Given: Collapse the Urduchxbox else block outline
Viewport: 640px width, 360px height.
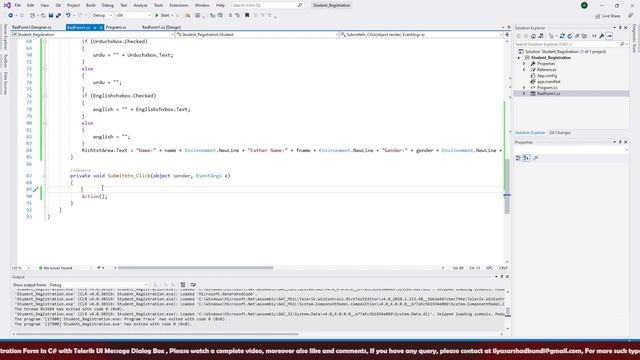Looking at the screenshot, I should pyautogui.click(x=45, y=69).
